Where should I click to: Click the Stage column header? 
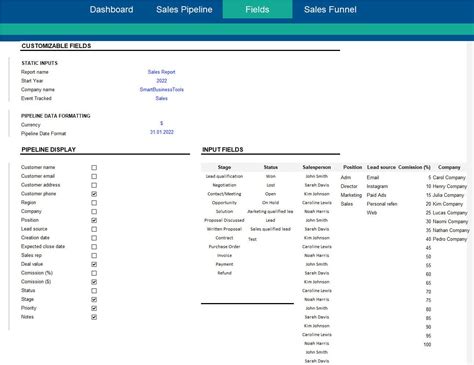click(224, 167)
